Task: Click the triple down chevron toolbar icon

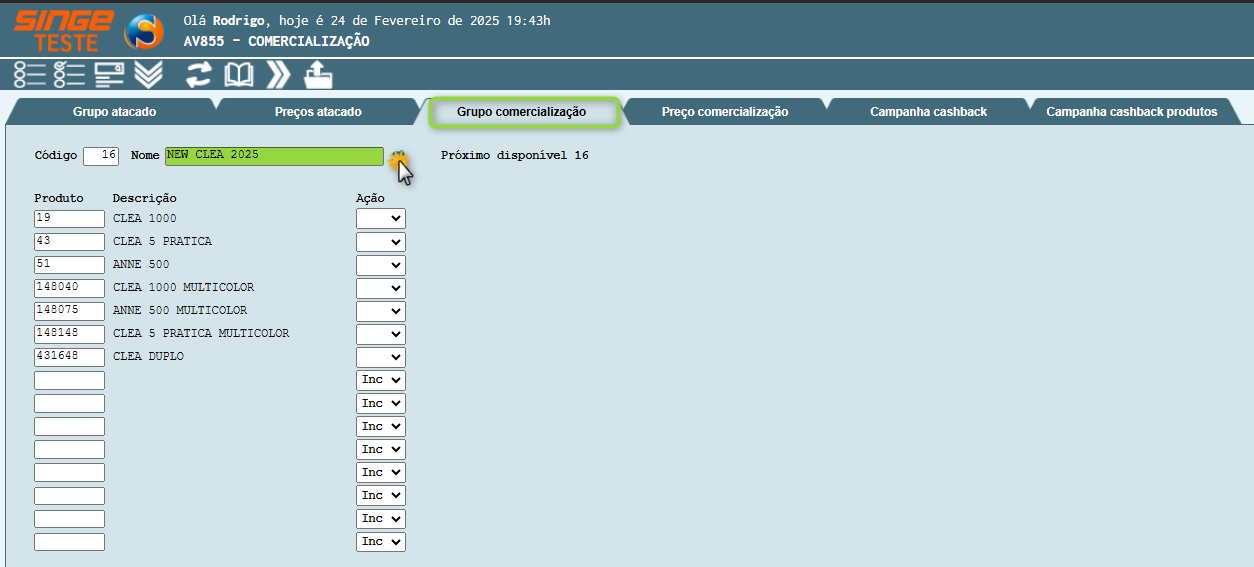Action: 148,75
